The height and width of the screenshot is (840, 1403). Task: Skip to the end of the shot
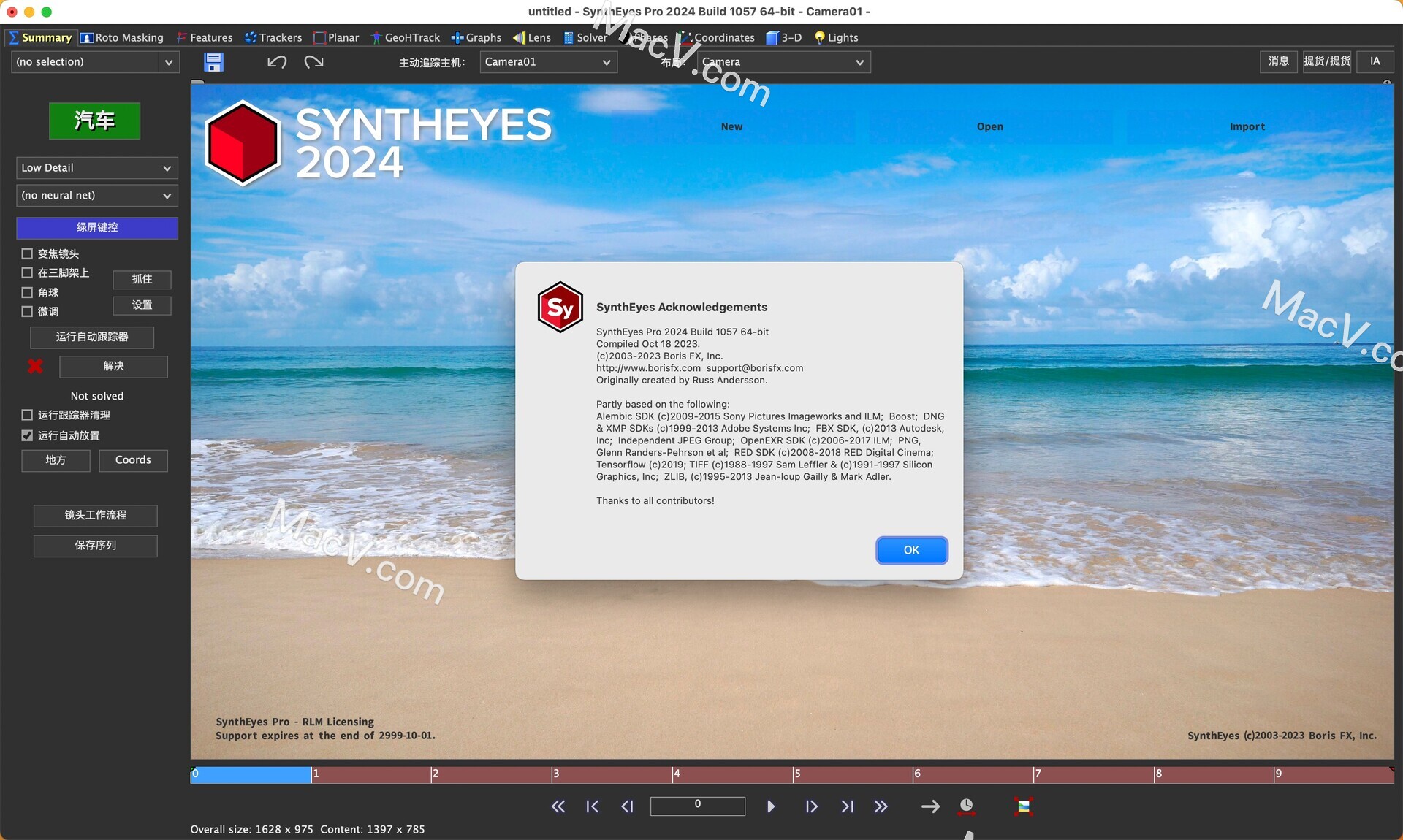pyautogui.click(x=881, y=806)
